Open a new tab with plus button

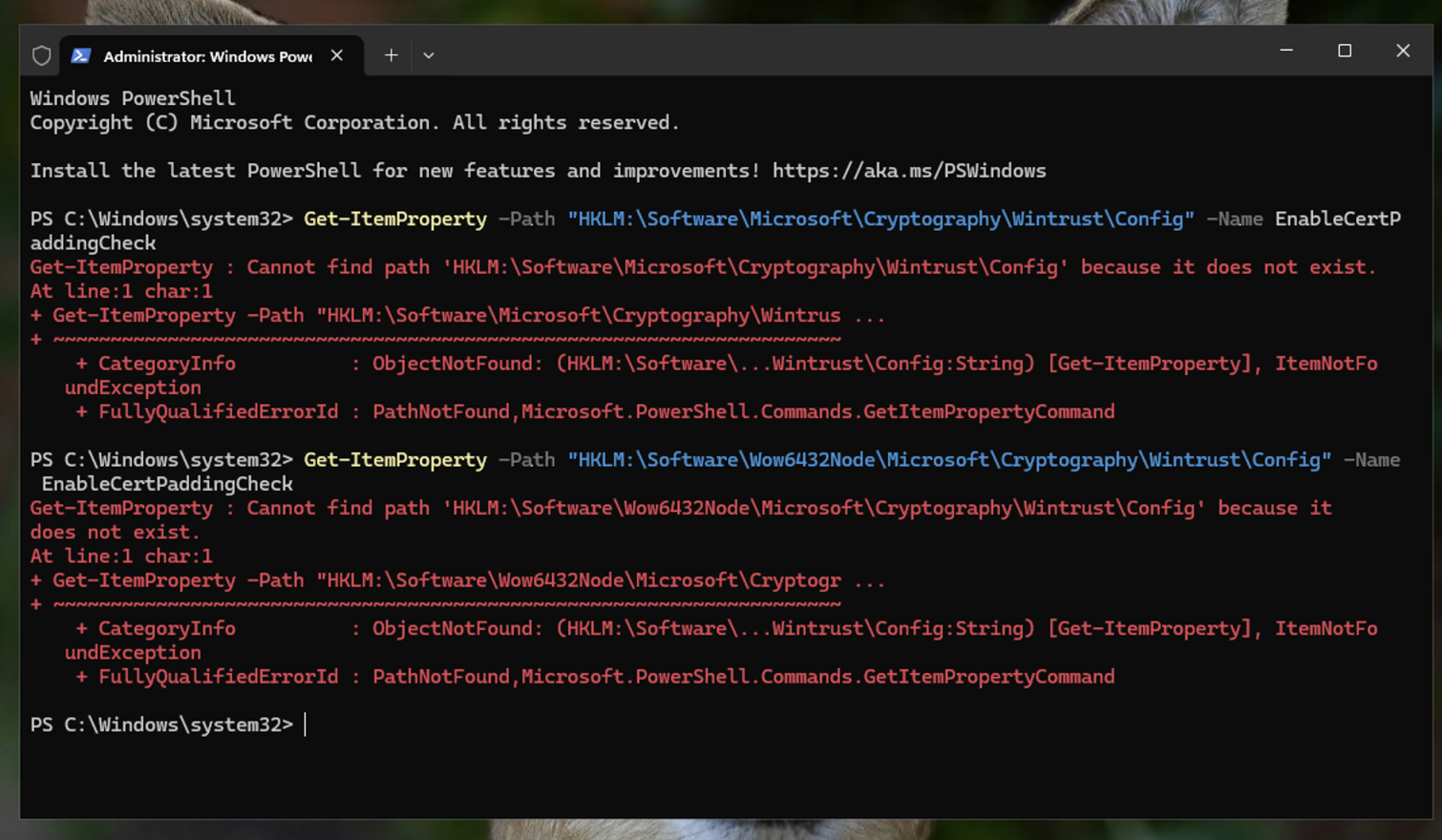click(391, 55)
